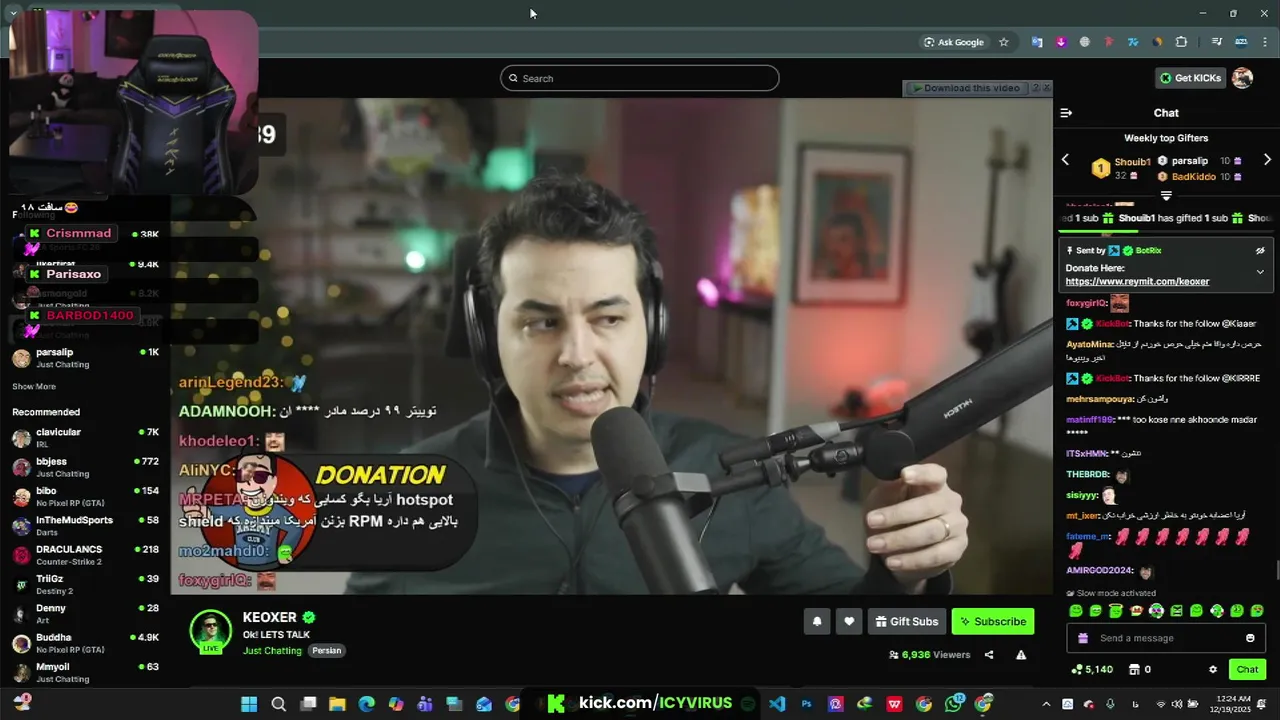Image resolution: width=1280 pixels, height=720 pixels.
Task: Share the stream using share icon
Action: [989, 655]
